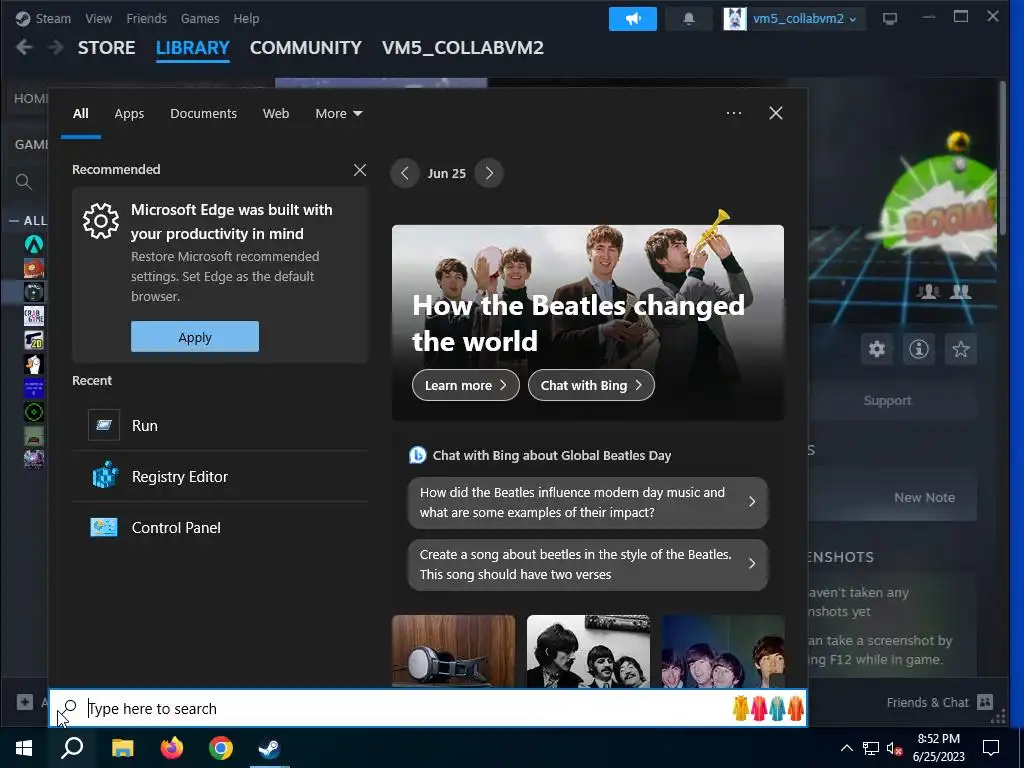
Task: Click Learn more about the Beatles
Action: point(466,385)
